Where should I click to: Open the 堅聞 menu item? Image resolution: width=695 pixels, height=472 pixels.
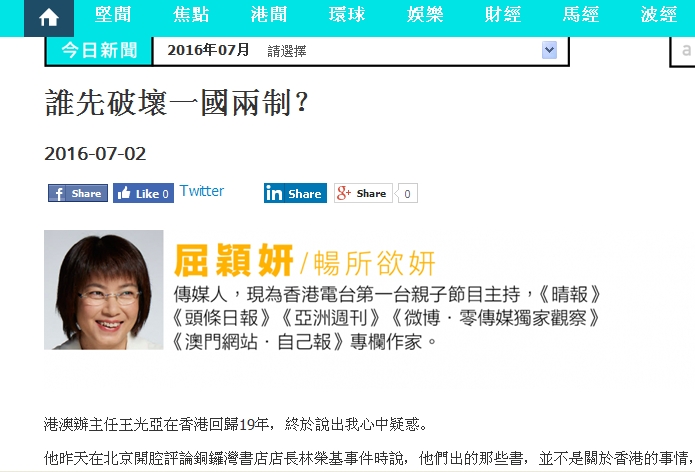click(x=113, y=15)
